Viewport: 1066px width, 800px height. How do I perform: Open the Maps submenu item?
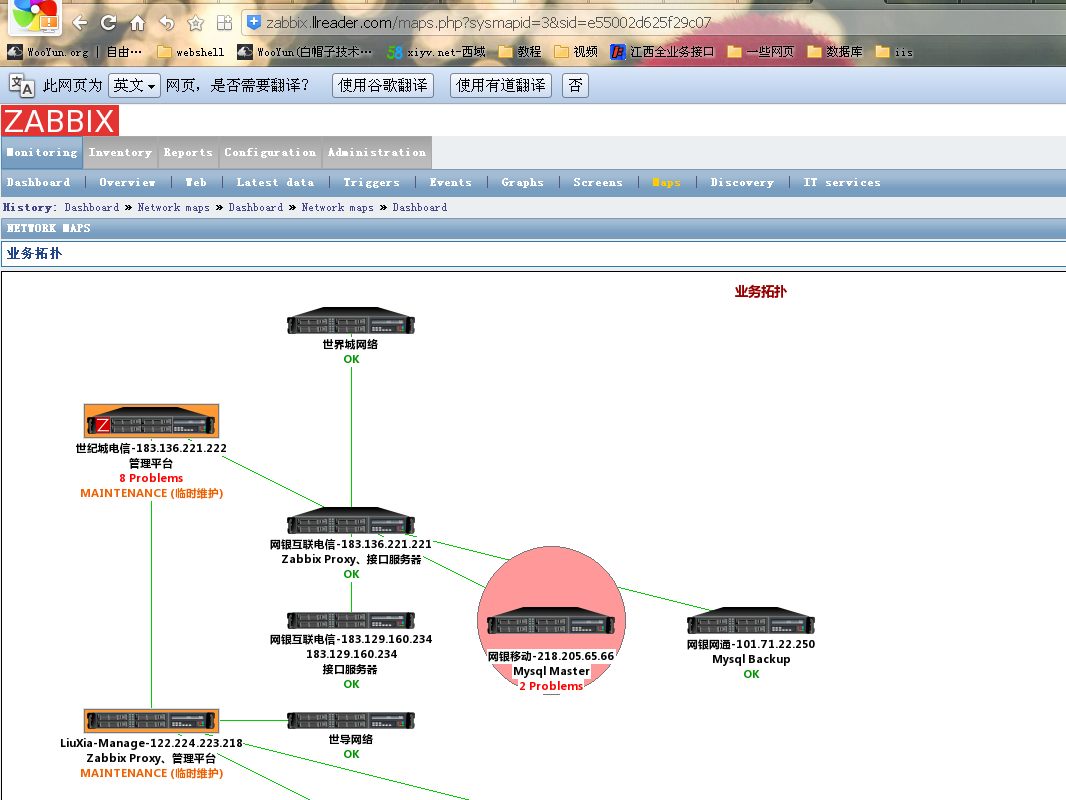pyautogui.click(x=666, y=182)
